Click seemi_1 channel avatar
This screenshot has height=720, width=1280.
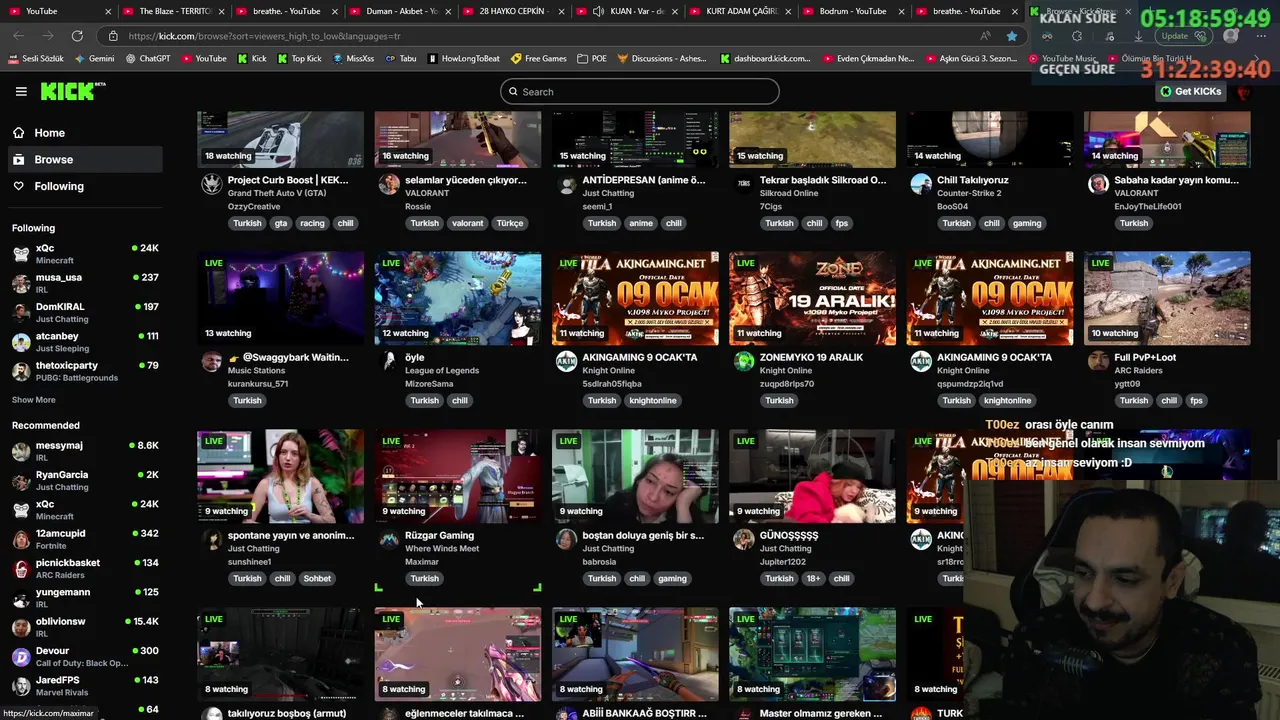point(566,184)
